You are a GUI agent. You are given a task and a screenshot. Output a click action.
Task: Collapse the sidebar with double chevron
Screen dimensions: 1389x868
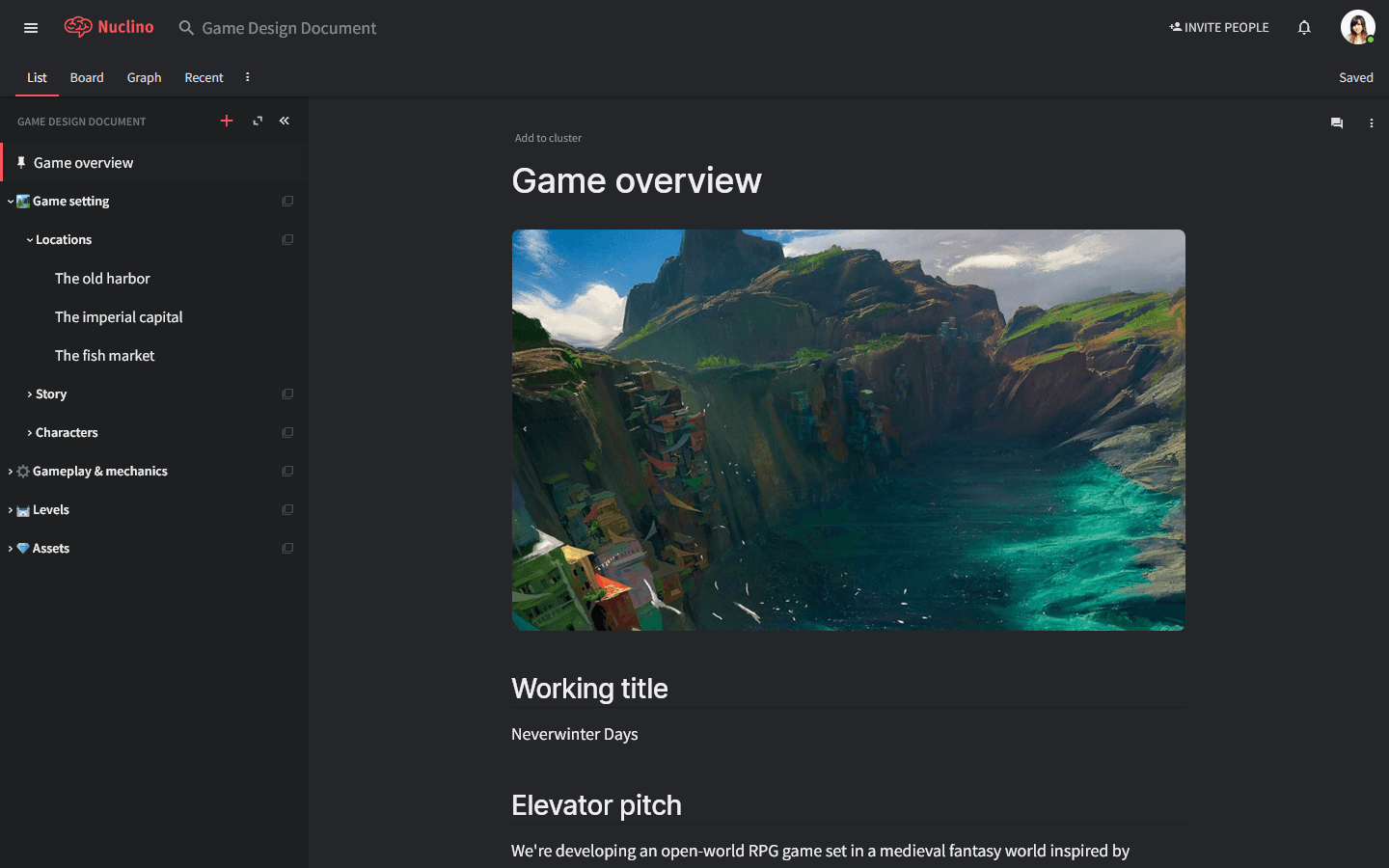(x=284, y=121)
